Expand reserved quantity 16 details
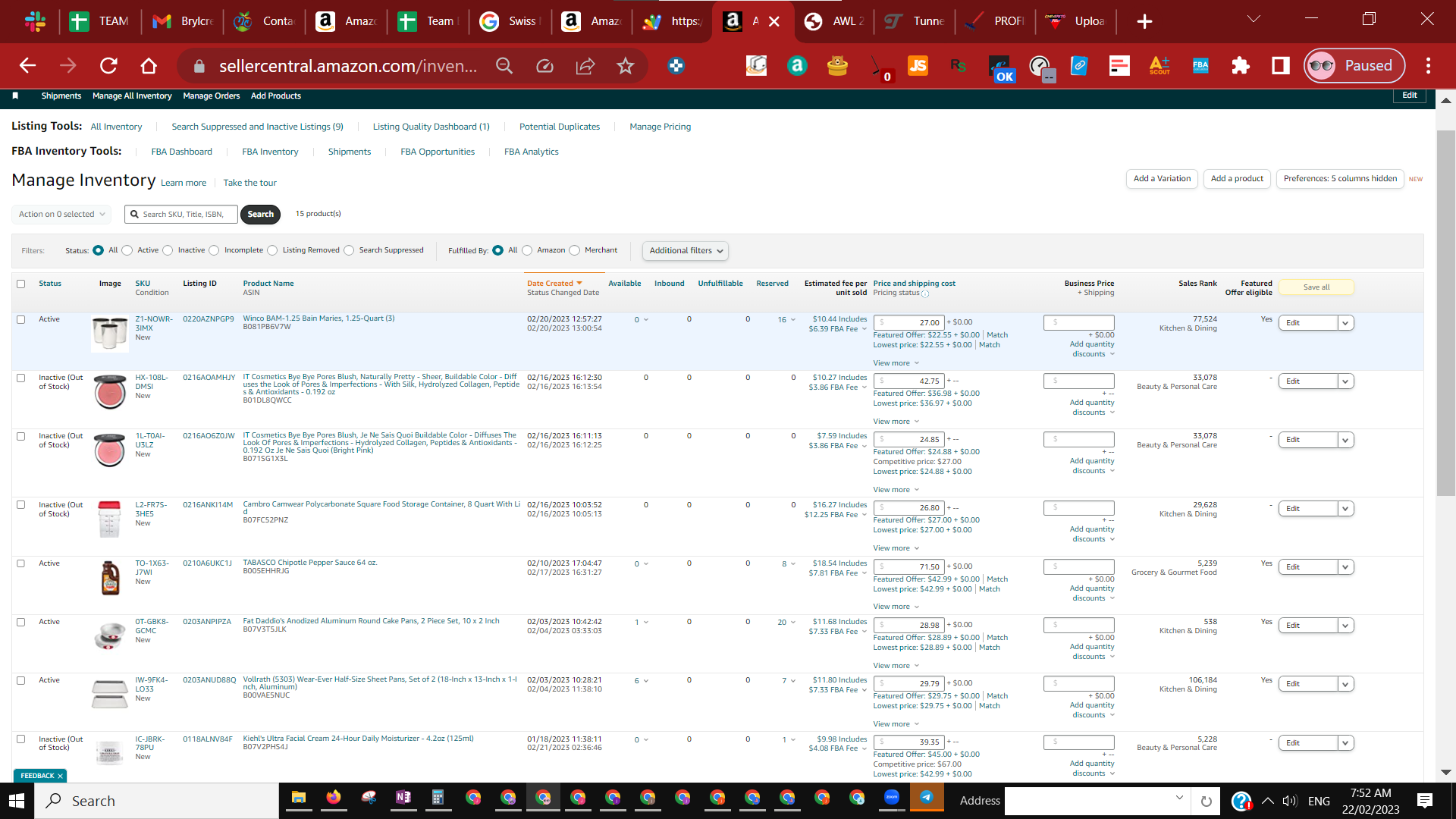 pos(786,320)
